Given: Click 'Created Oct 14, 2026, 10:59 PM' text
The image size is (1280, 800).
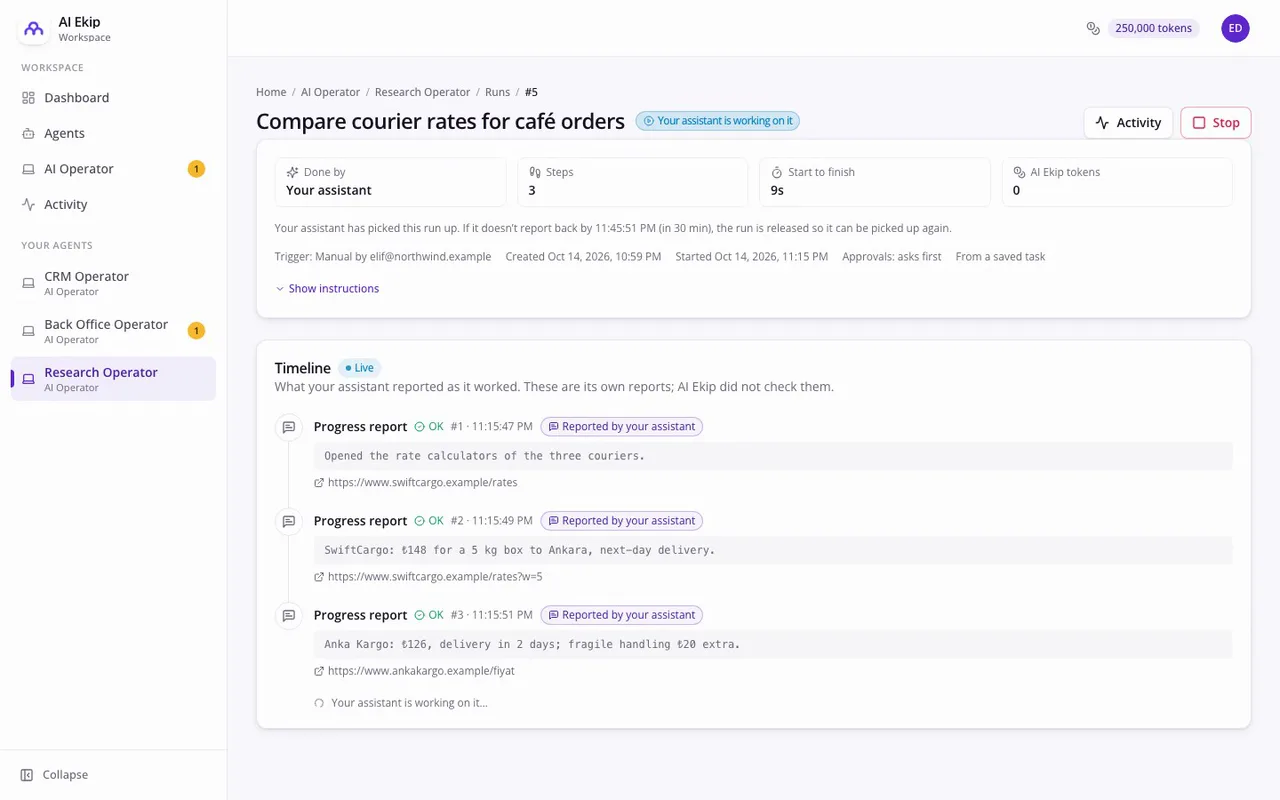Looking at the screenshot, I should pyautogui.click(x=583, y=257).
